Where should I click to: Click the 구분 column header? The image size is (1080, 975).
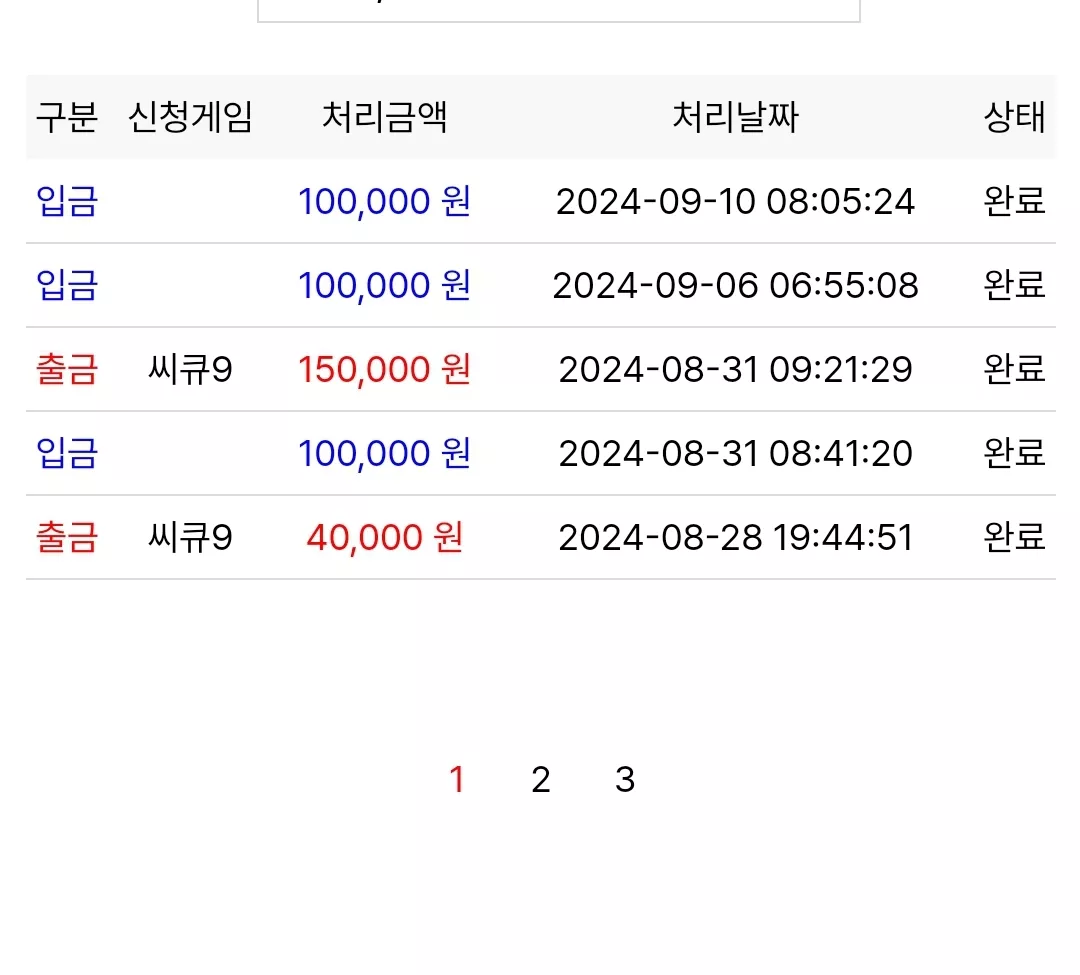[x=67, y=117]
